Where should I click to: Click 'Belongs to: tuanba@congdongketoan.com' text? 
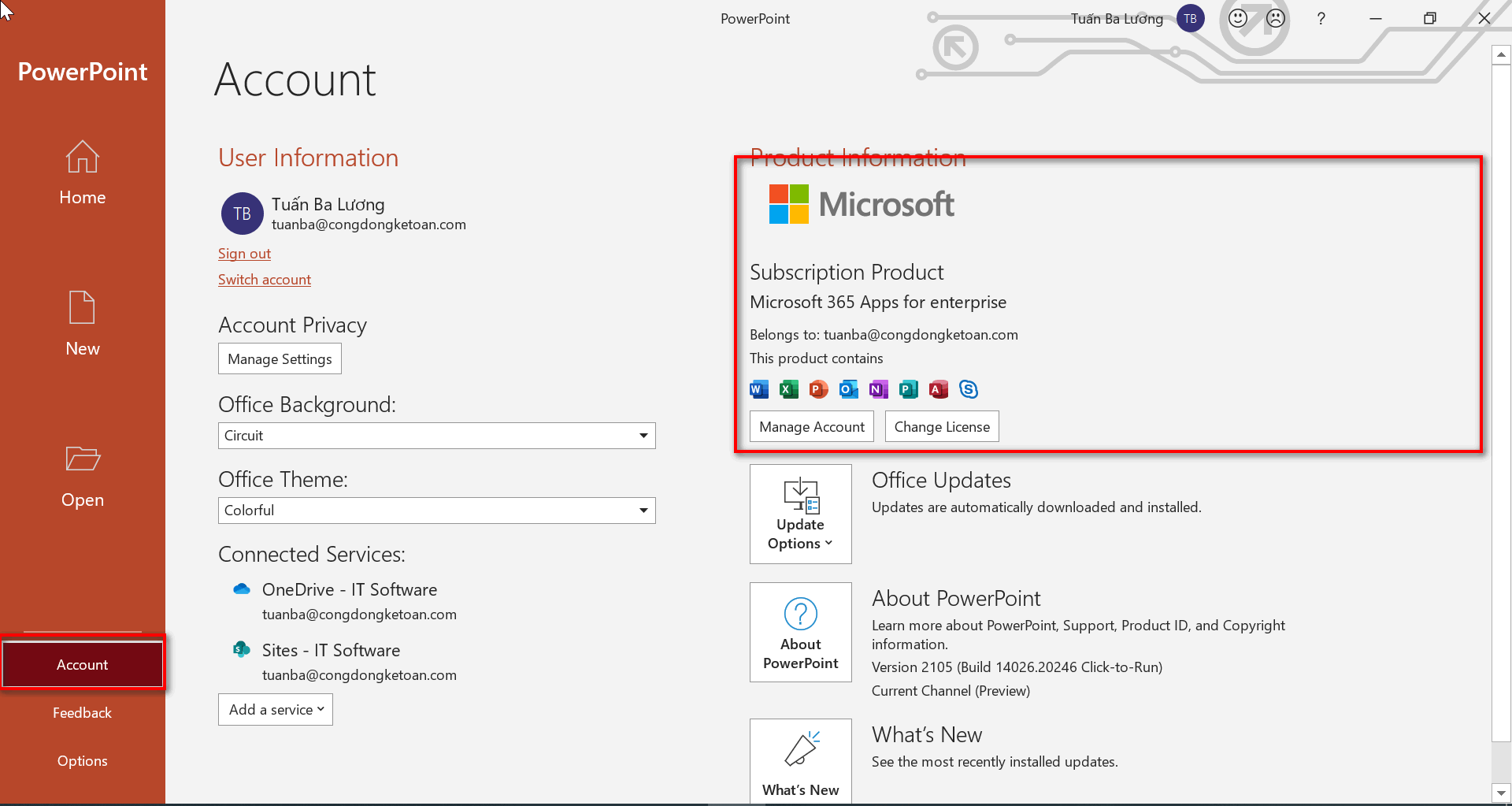[884, 335]
